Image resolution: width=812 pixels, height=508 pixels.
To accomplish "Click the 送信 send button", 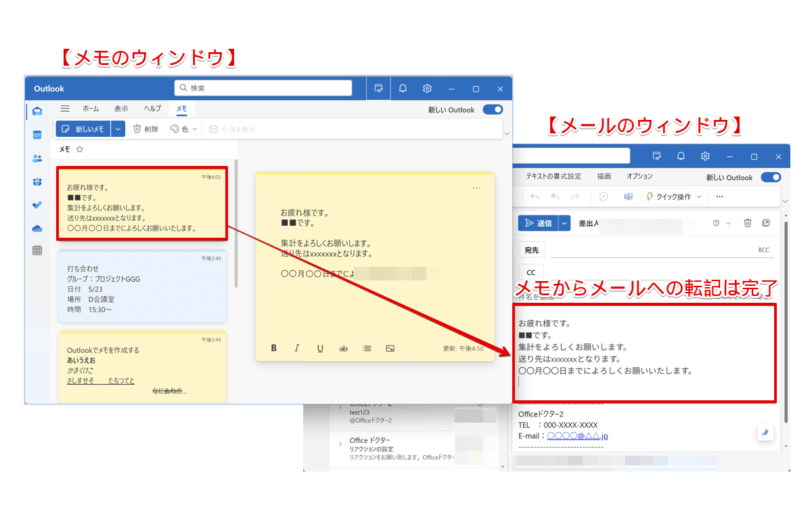I will pos(538,223).
